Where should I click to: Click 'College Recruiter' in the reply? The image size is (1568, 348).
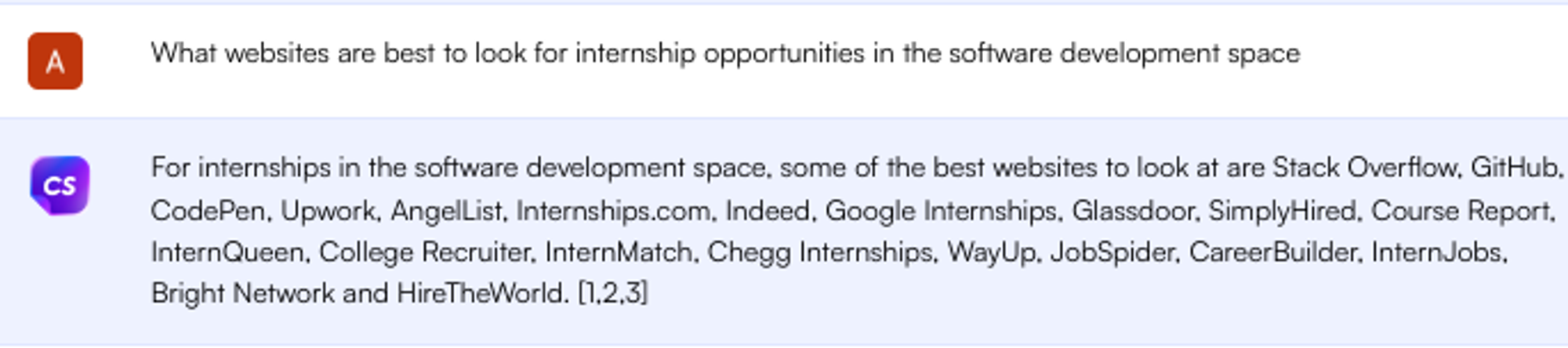(425, 252)
